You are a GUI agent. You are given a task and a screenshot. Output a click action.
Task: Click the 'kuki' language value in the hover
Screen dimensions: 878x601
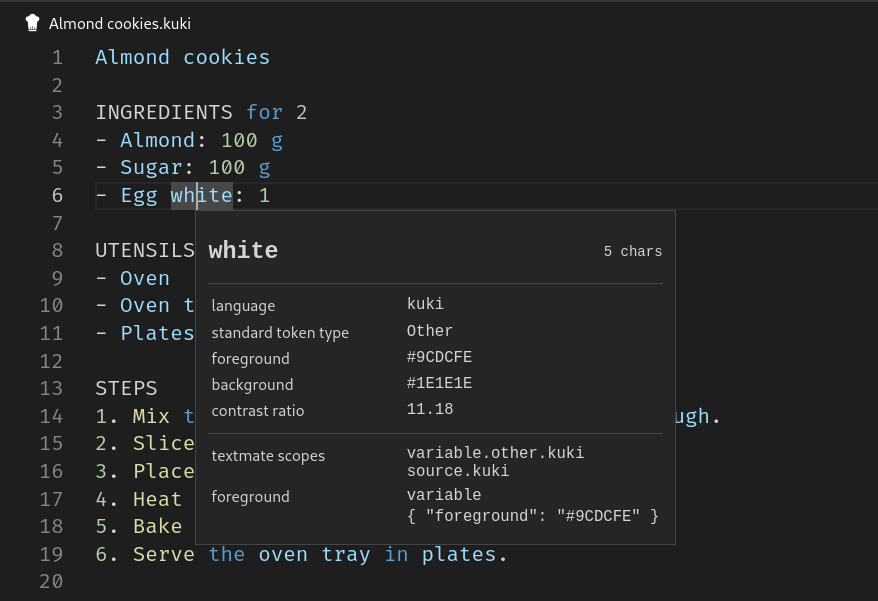424,304
